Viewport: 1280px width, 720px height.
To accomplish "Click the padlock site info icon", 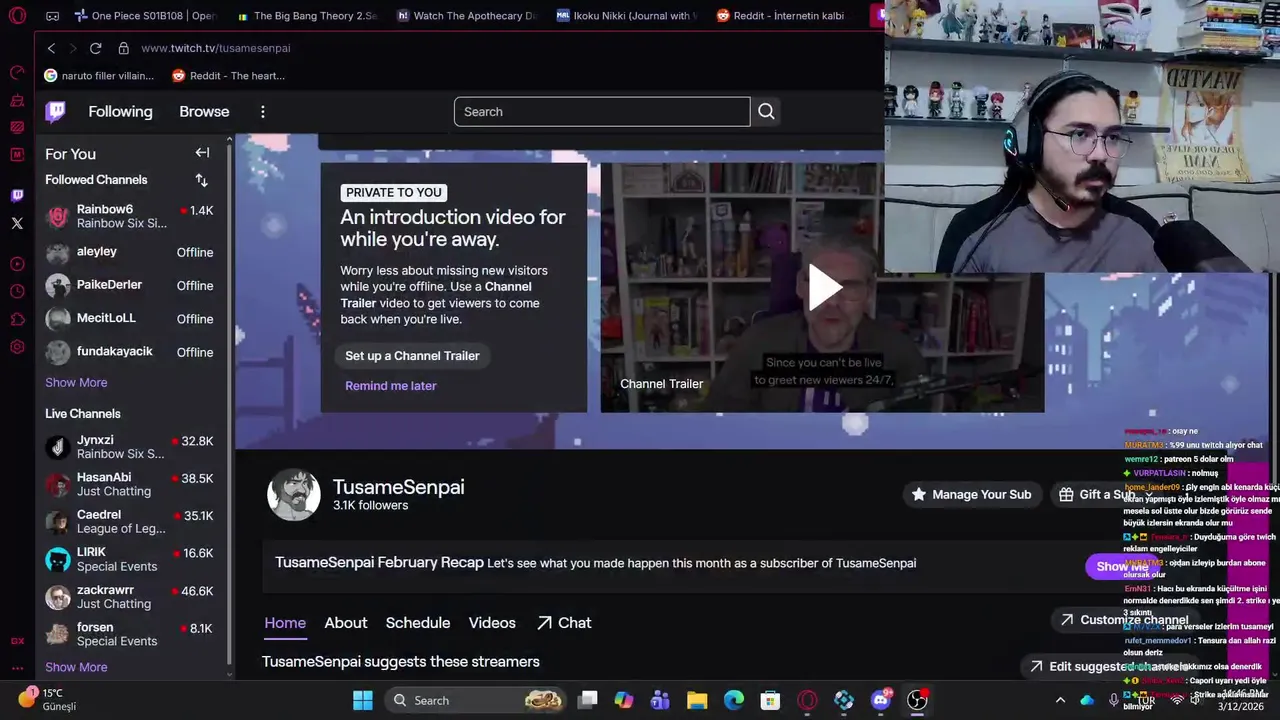I will 123,48.
